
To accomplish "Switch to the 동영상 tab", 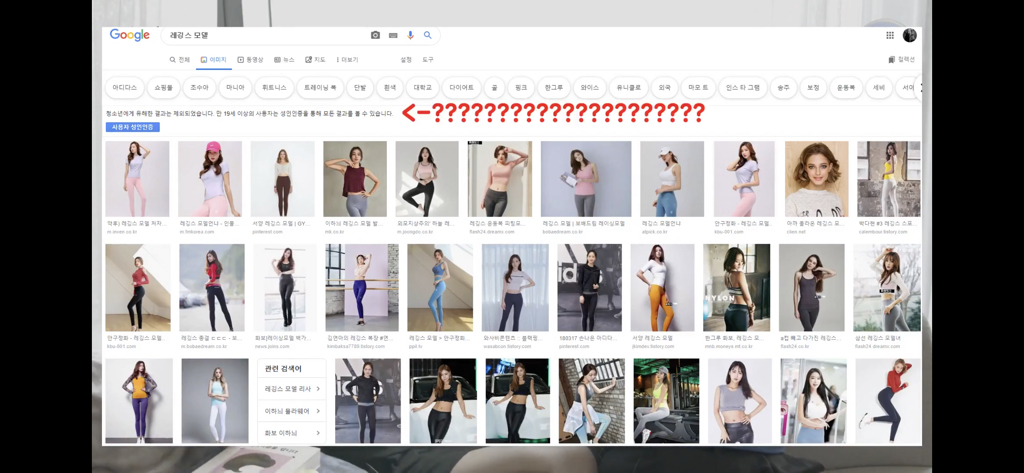I will pos(251,60).
